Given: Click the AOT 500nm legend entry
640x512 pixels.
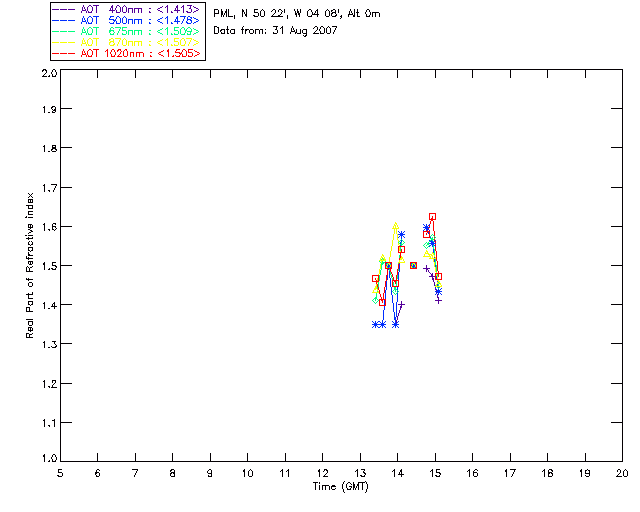Looking at the screenshot, I should pyautogui.click(x=126, y=20).
